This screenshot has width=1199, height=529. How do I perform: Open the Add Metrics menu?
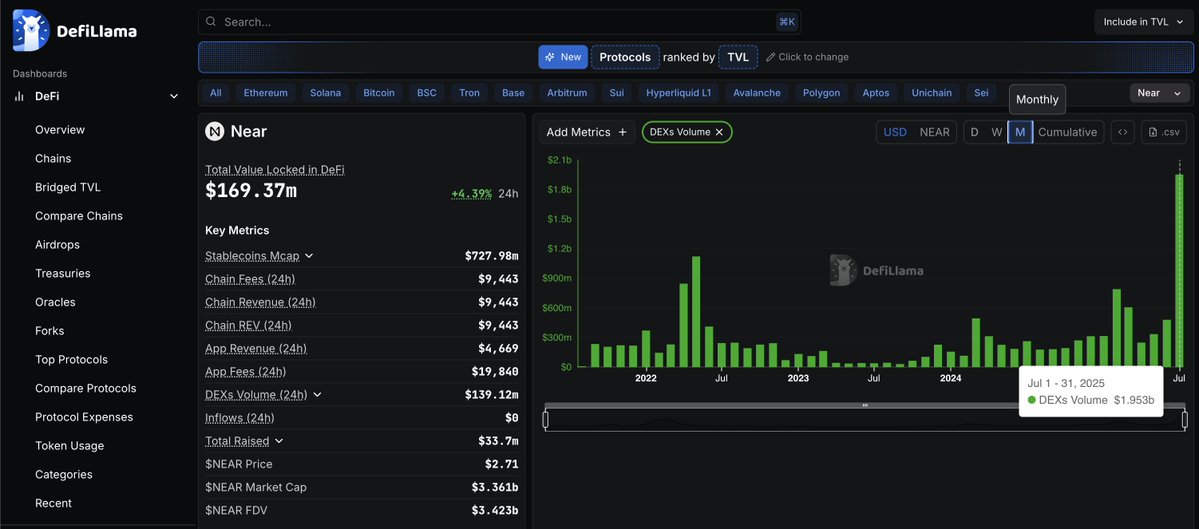point(587,132)
